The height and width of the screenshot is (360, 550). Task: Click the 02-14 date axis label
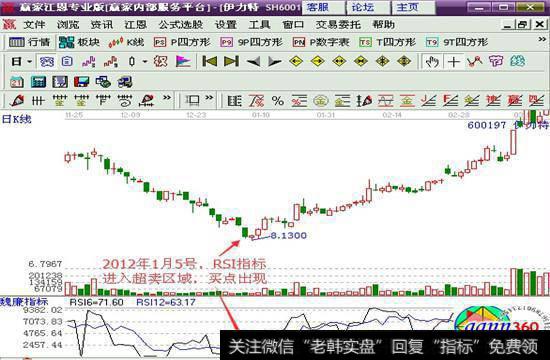coord(392,115)
